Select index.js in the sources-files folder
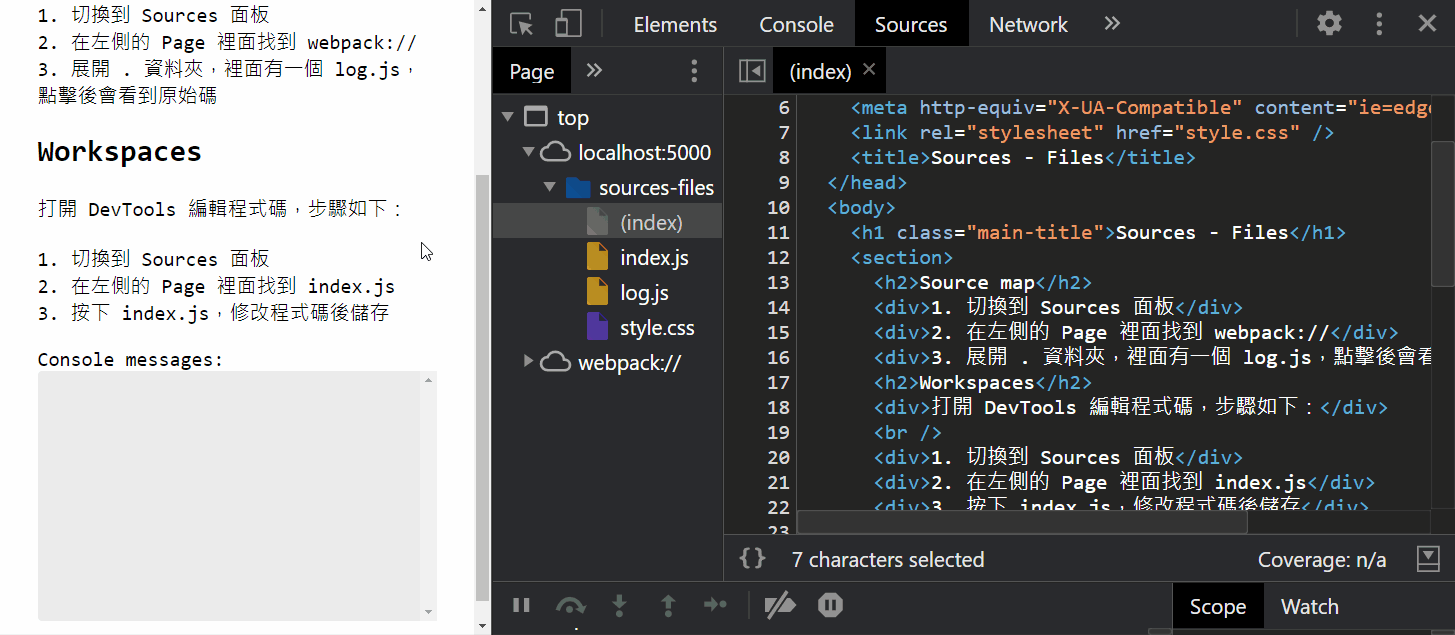The width and height of the screenshot is (1455, 635). [652, 256]
